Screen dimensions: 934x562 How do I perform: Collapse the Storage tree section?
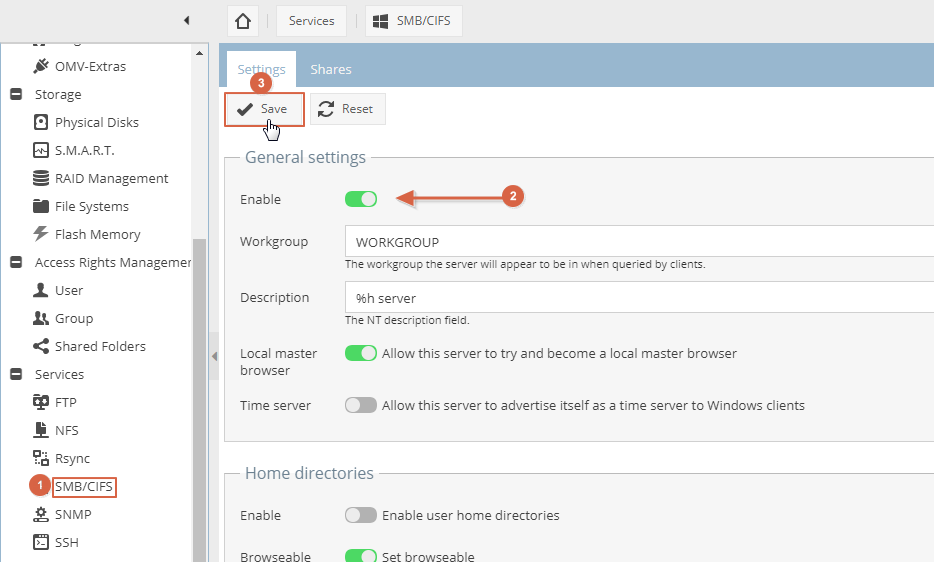16,94
